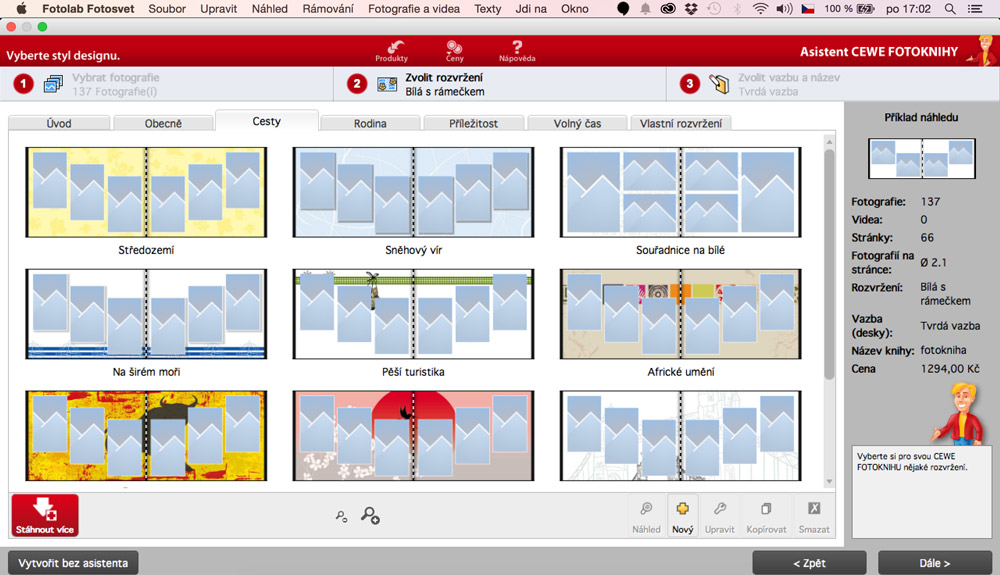Screen dimensions: 1000x575
Task: Click the smaller zoom-out magnifier icon
Action: [x=341, y=517]
